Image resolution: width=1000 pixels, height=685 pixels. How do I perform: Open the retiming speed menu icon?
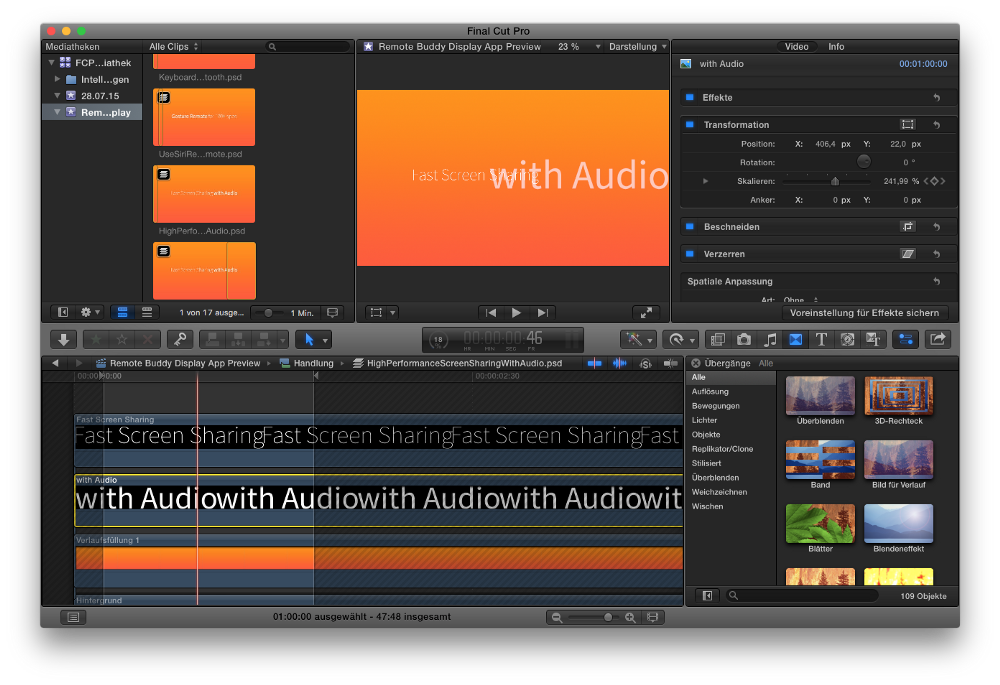[680, 339]
